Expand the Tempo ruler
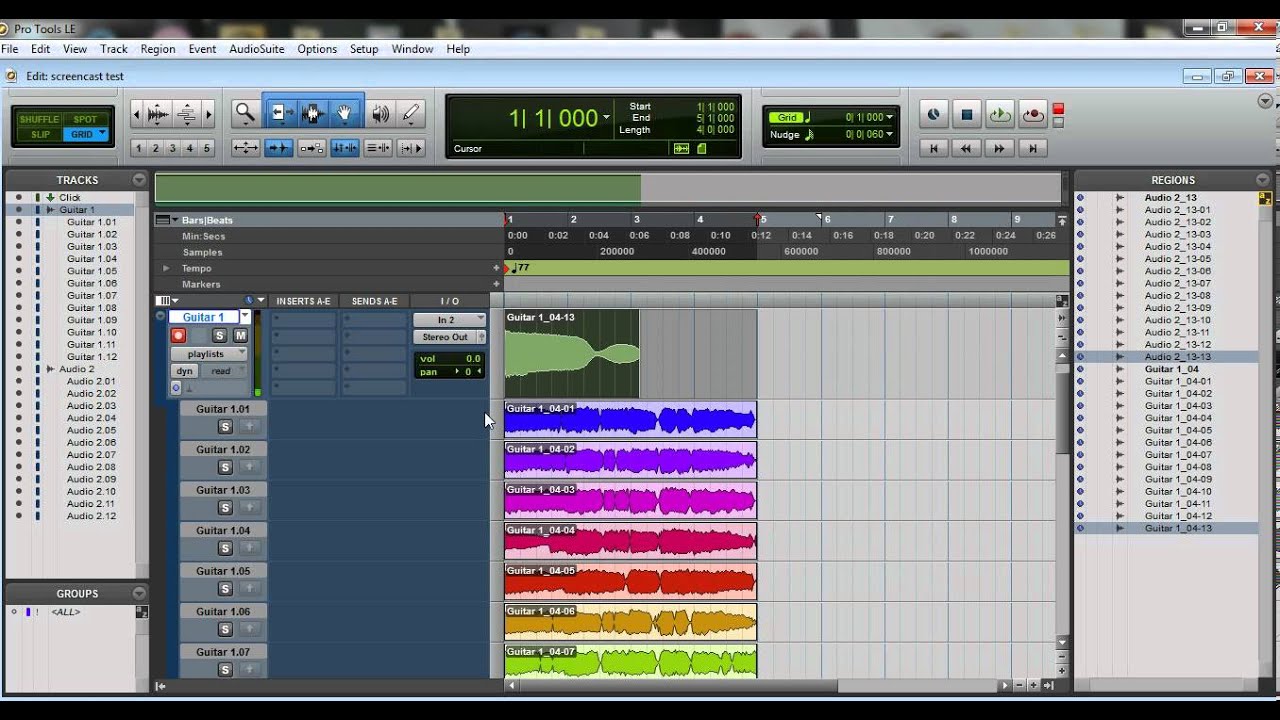This screenshot has height=720, width=1280. 167,268
